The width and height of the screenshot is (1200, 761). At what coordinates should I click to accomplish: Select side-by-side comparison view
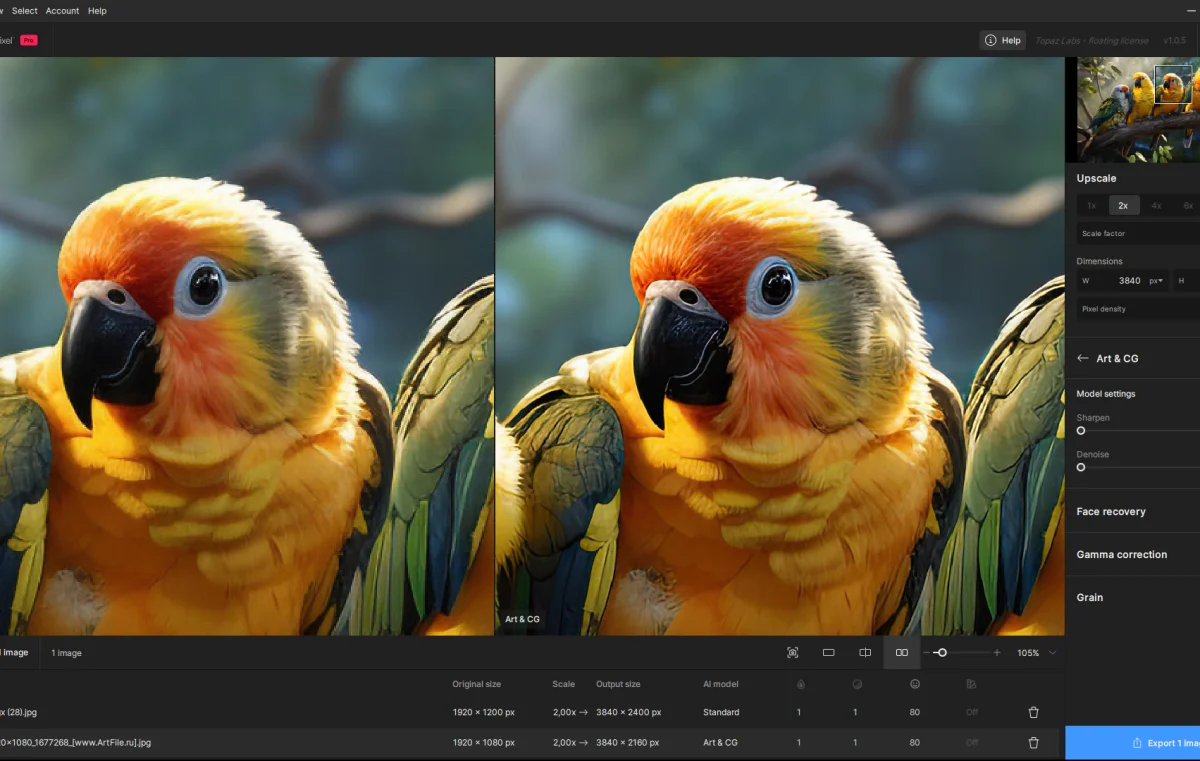pyautogui.click(x=902, y=653)
